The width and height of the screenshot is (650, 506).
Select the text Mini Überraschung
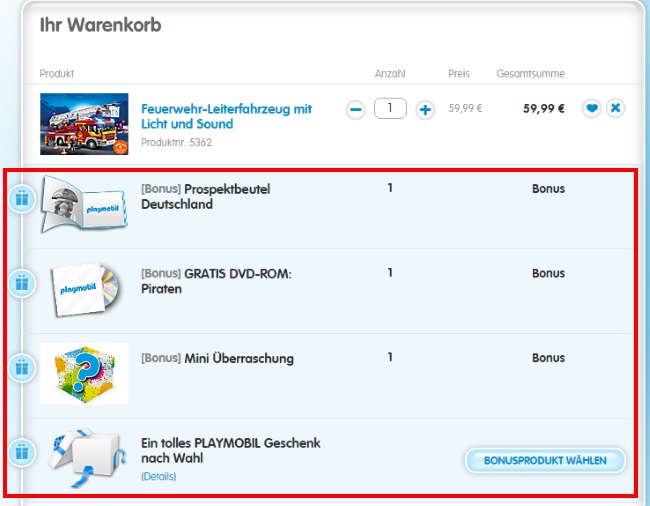point(239,358)
